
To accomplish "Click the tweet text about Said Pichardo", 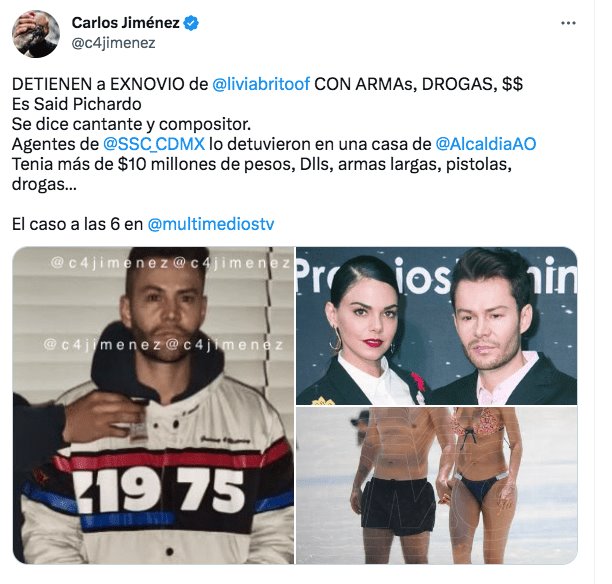I will tap(76, 104).
